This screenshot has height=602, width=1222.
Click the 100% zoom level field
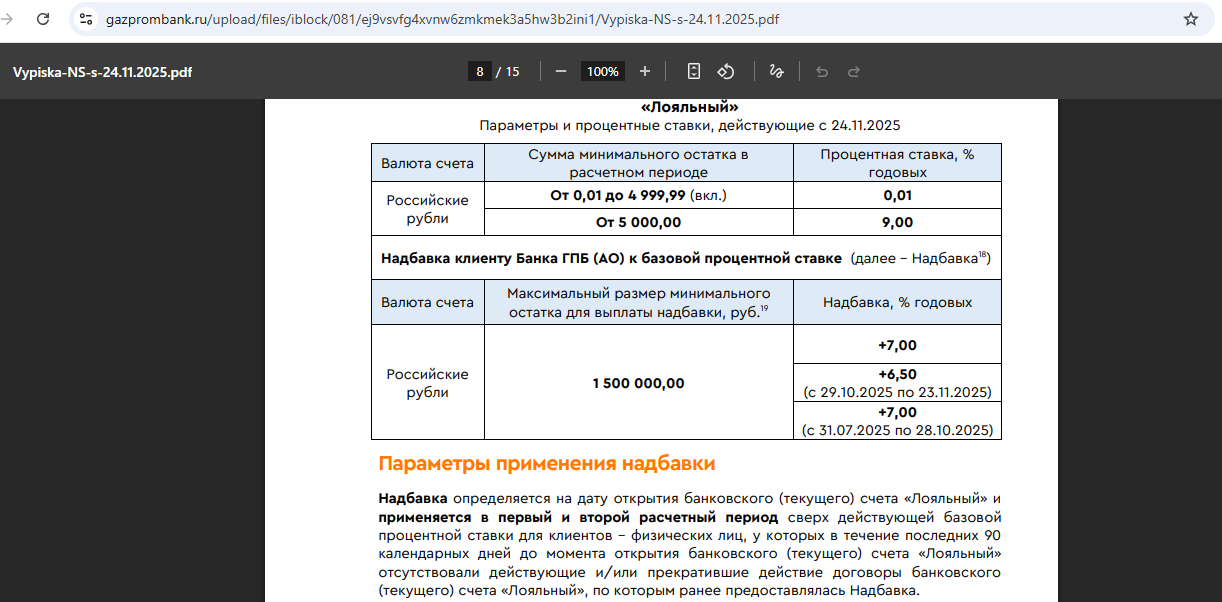coord(603,71)
